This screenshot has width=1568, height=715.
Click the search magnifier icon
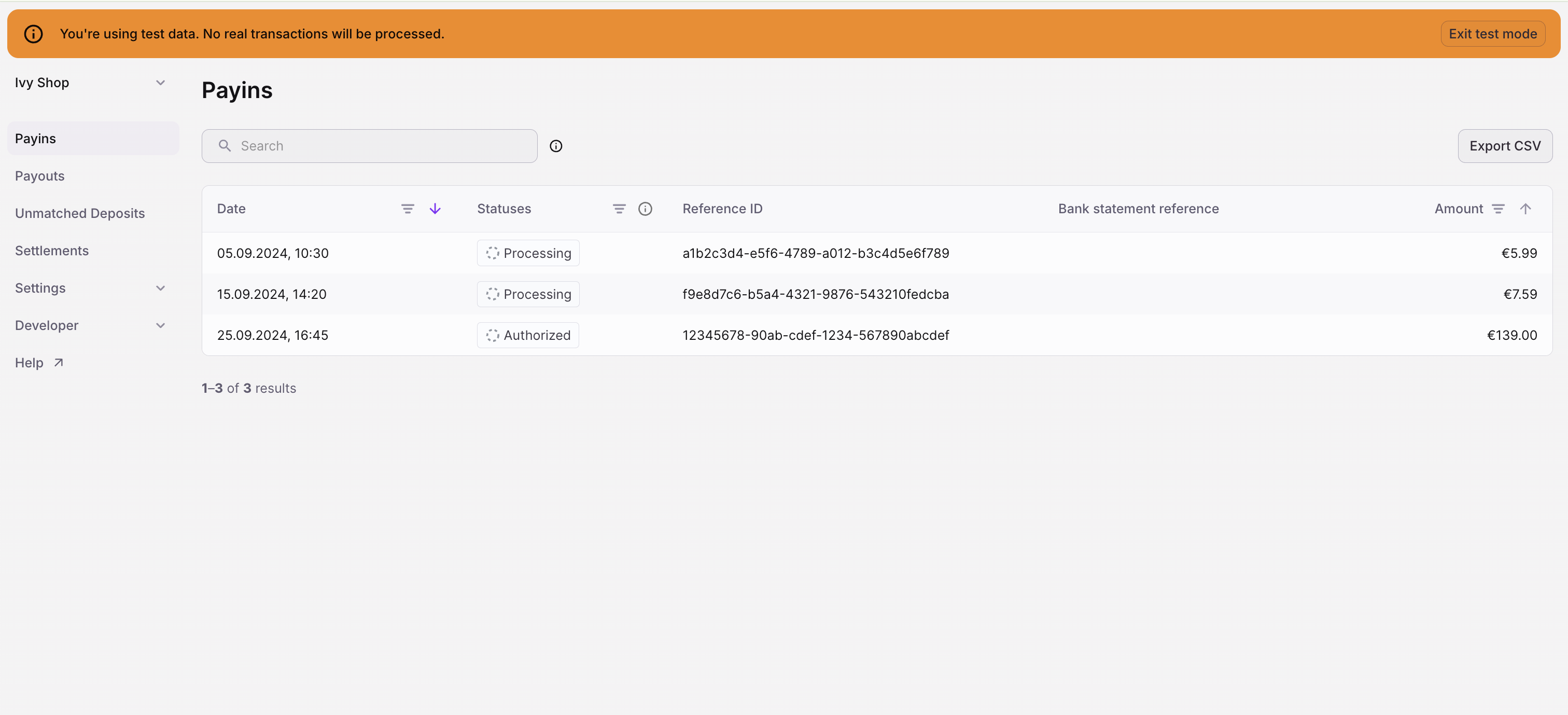click(224, 146)
